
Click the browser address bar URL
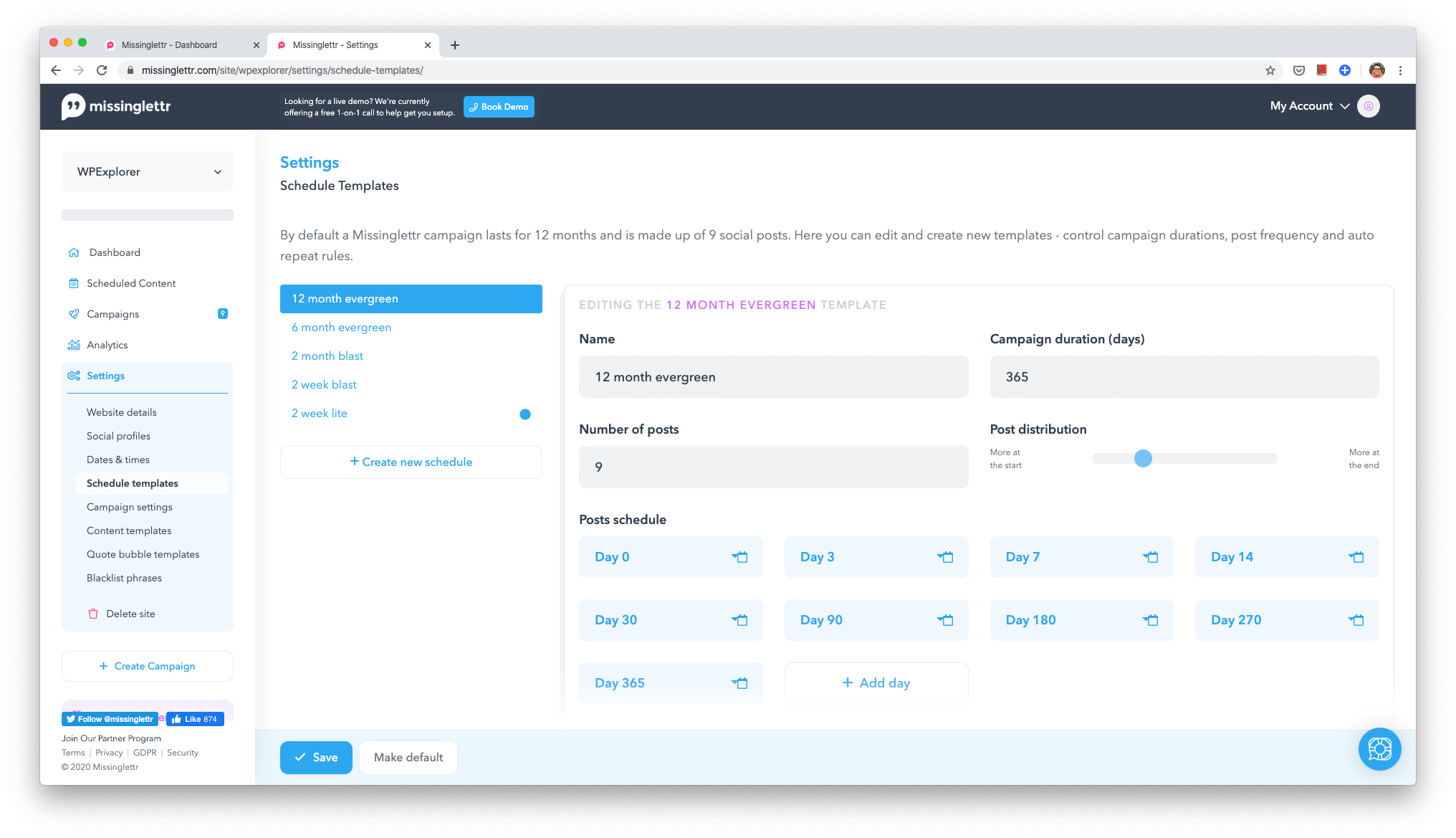282,70
